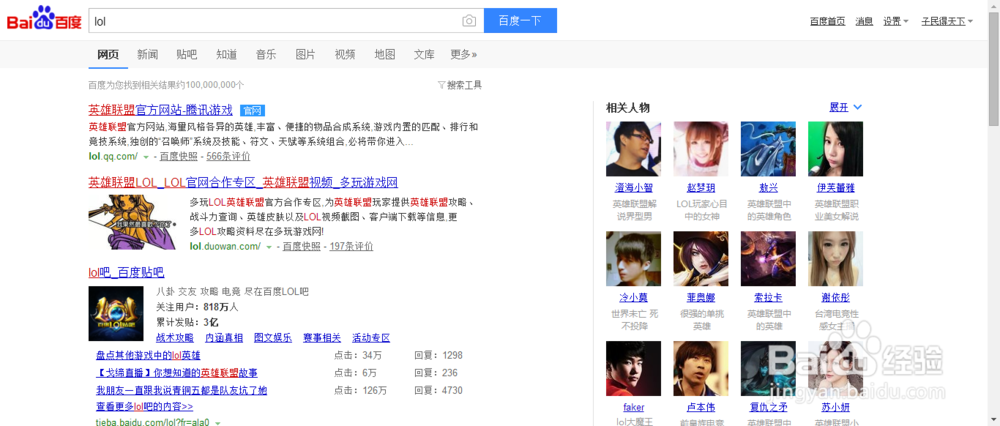
Task: View 百度快照 for lol.qq.com
Action: [178, 156]
